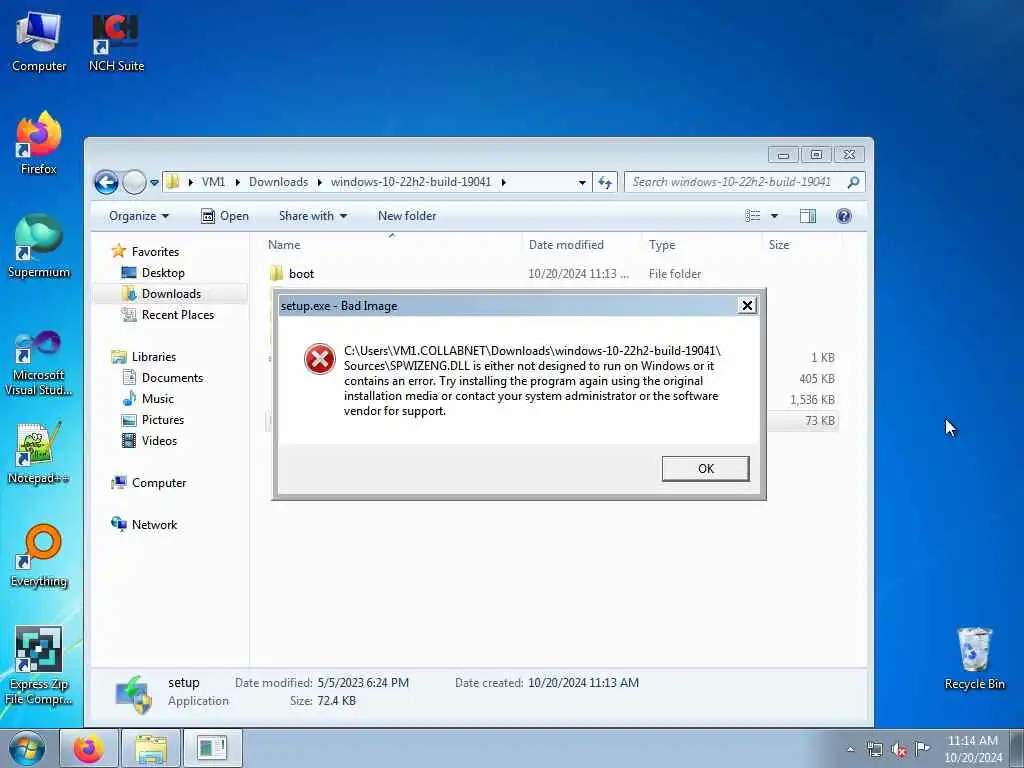1024x768 pixels.
Task: Click the network tray icon
Action: (x=874, y=749)
